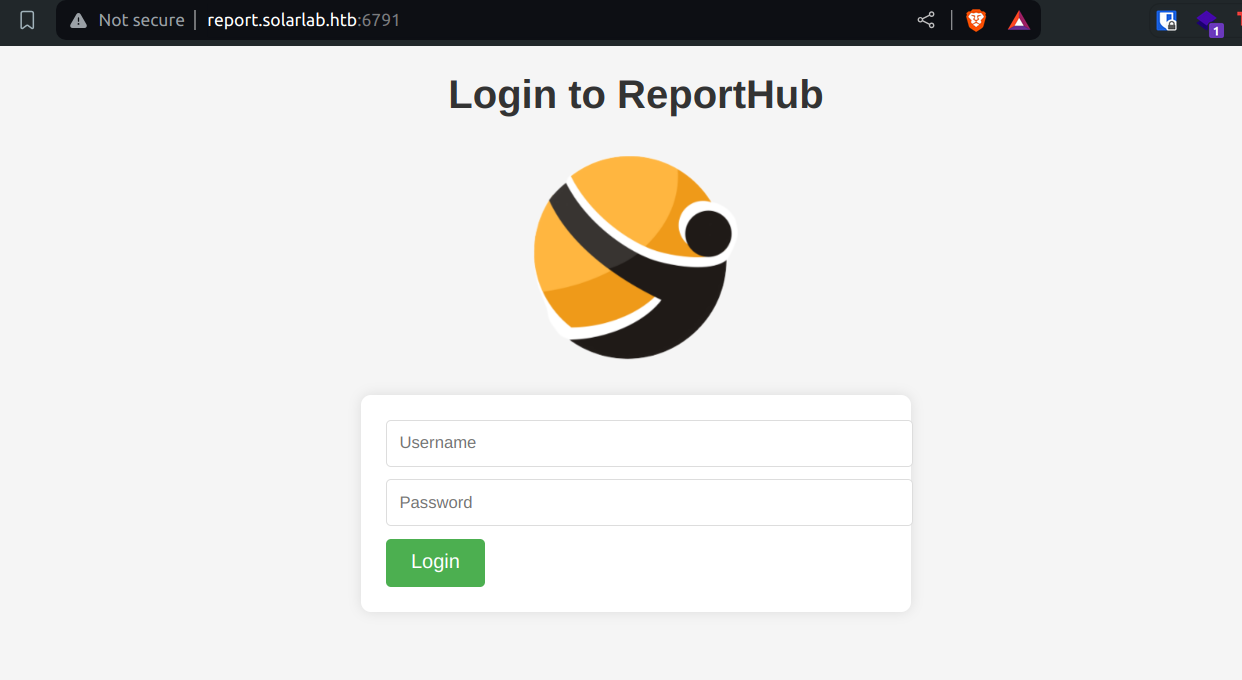This screenshot has width=1242, height=680.
Task: Open the Brave Shields lion icon
Action: click(x=976, y=20)
